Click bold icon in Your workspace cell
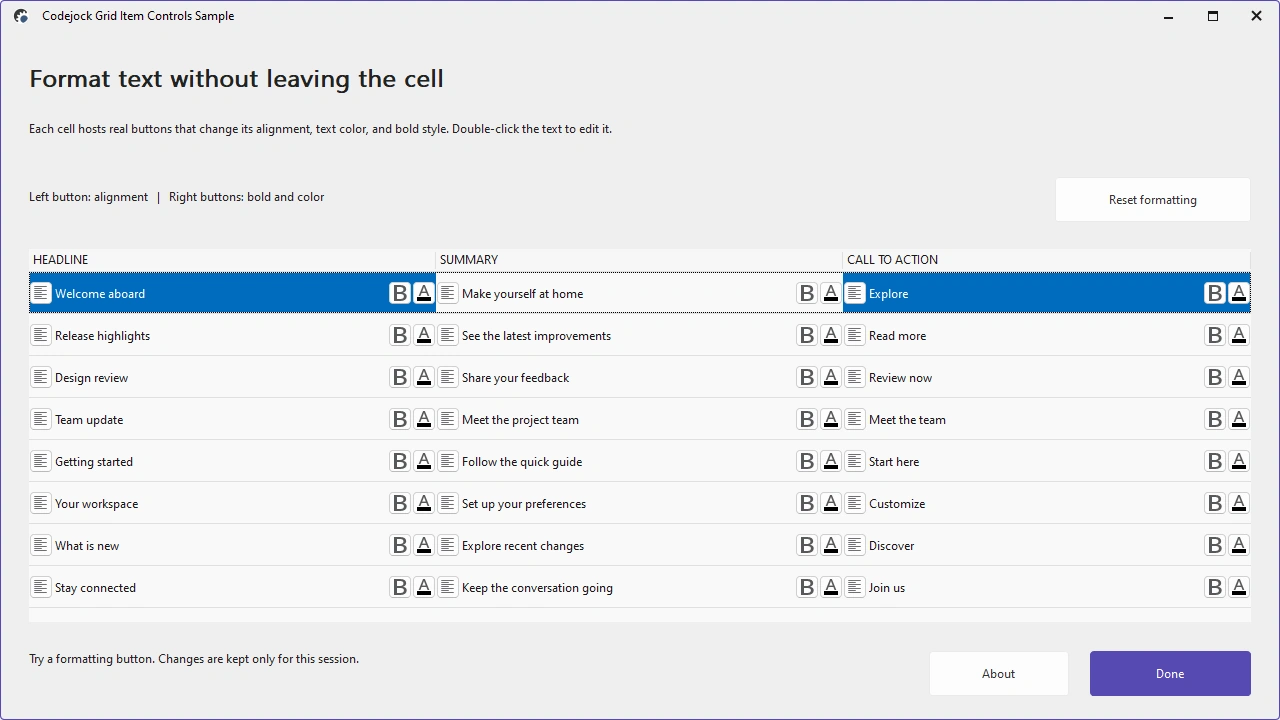The width and height of the screenshot is (1280, 720). [x=400, y=503]
